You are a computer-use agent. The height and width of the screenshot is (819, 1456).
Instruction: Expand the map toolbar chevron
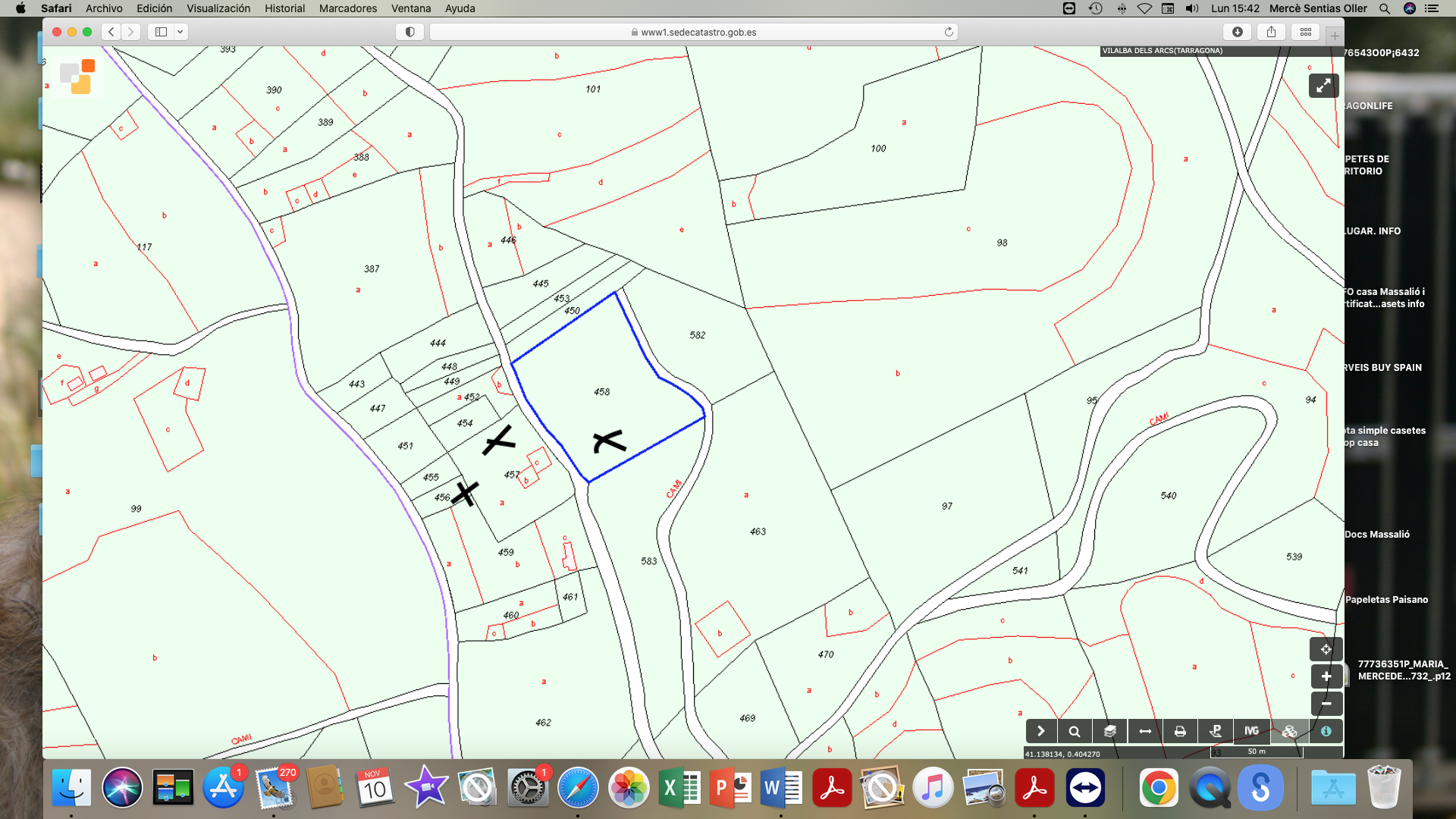(x=1040, y=732)
